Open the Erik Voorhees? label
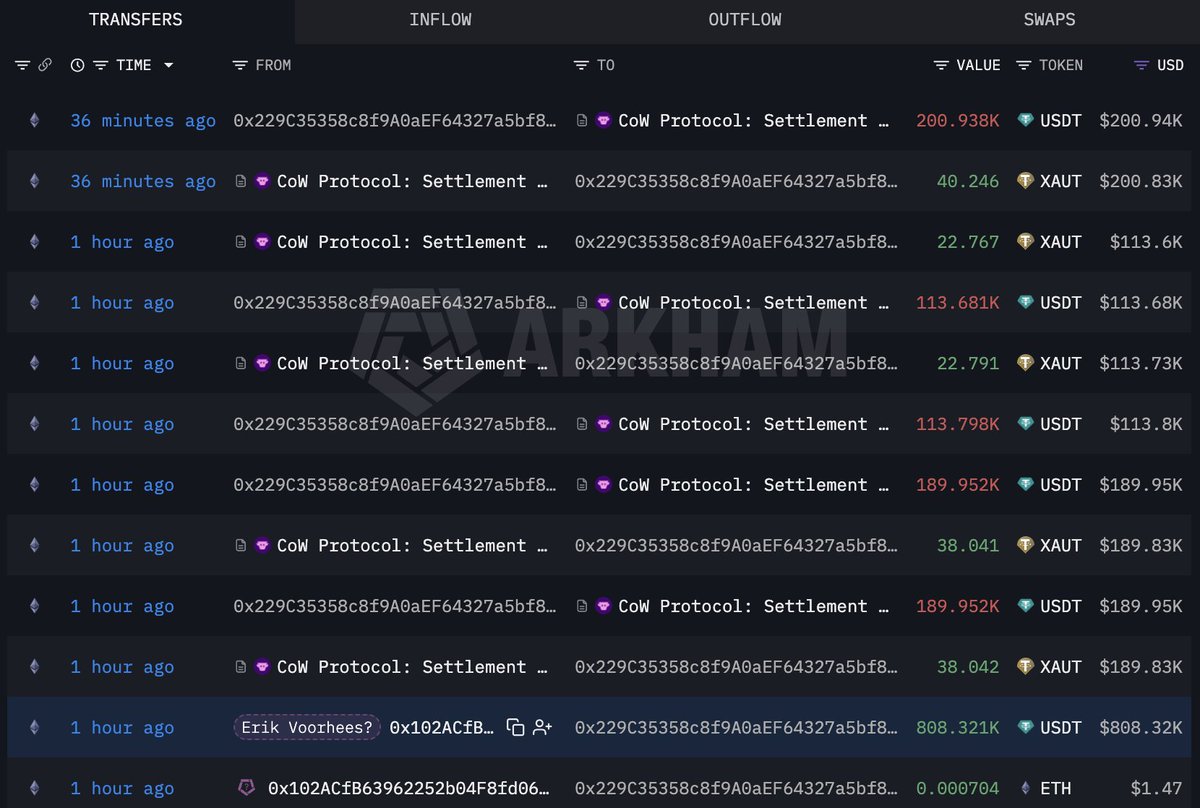This screenshot has width=1200, height=808. click(x=306, y=727)
